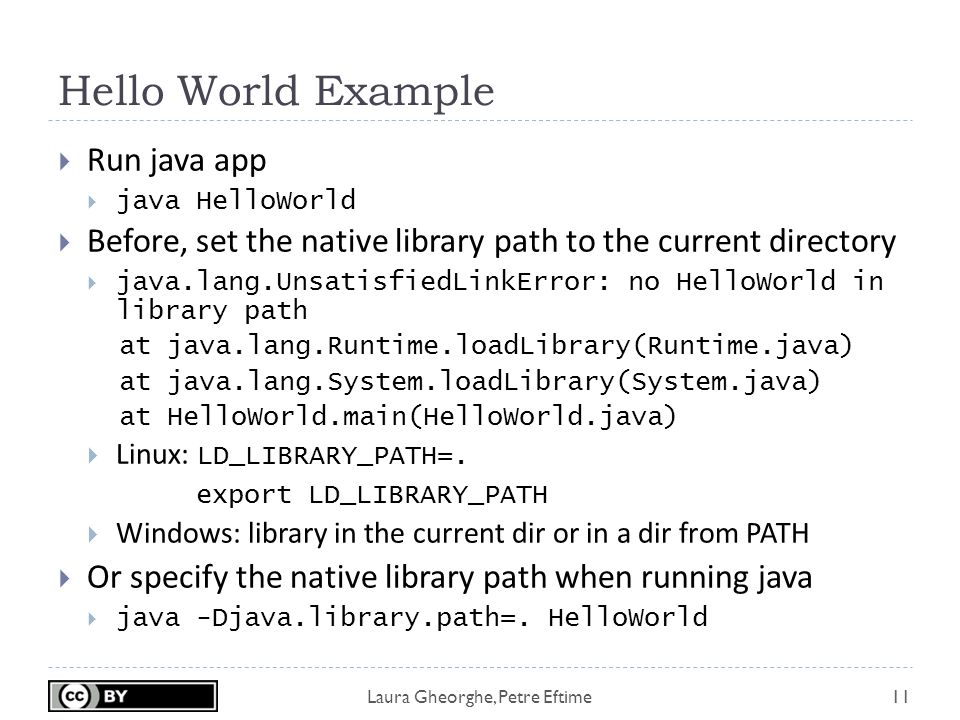
Task: Select the "Run java app" bullet
Action: pos(176,161)
